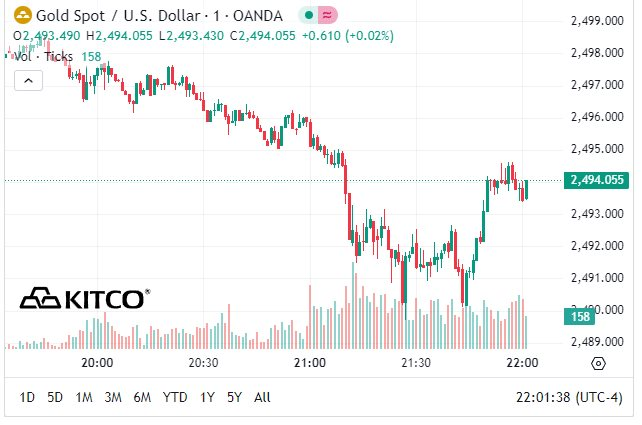The image size is (642, 425).
Task: Click the KITCO logo
Action: click(x=85, y=298)
